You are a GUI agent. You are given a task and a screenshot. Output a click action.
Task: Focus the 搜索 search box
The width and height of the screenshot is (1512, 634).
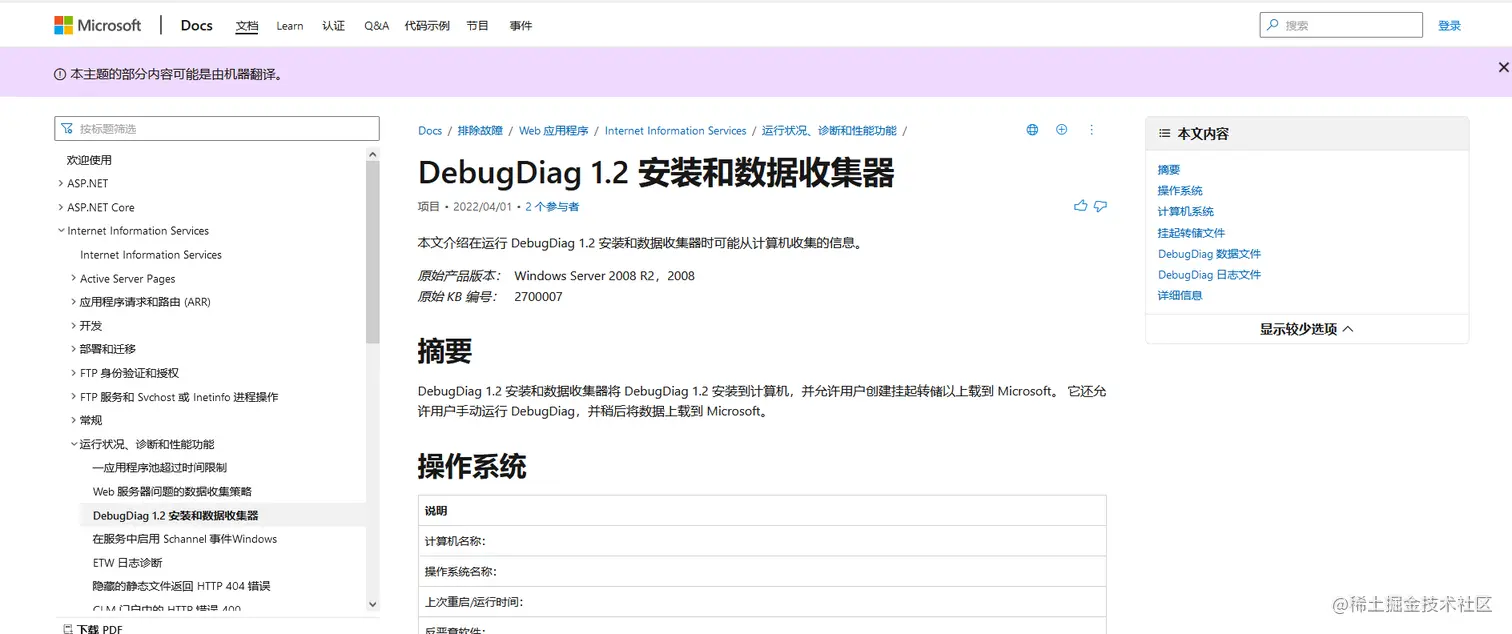tap(1340, 25)
